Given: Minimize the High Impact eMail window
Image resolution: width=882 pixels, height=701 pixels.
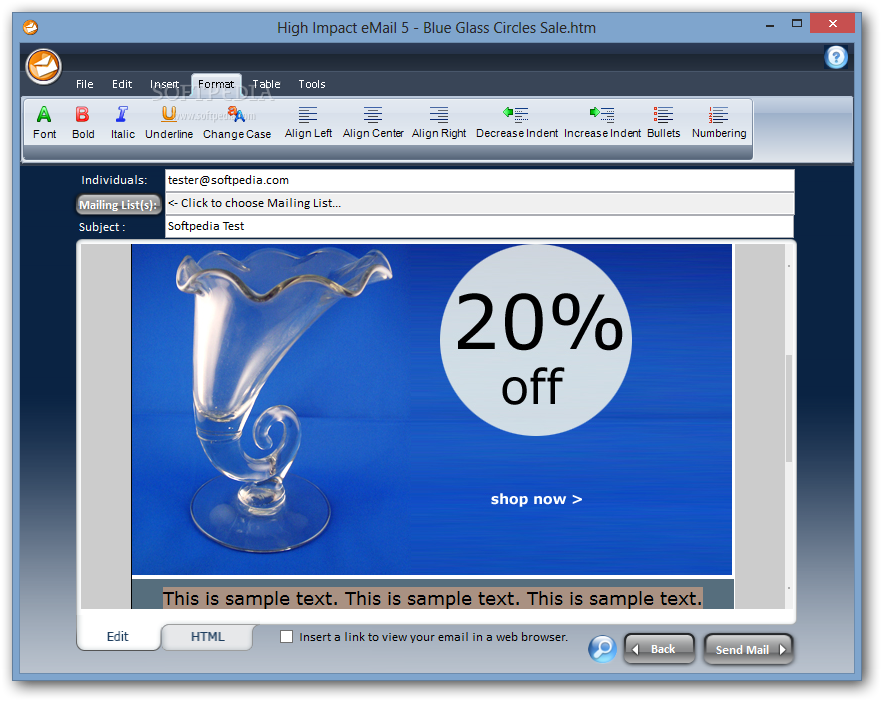Looking at the screenshot, I should 770,25.
